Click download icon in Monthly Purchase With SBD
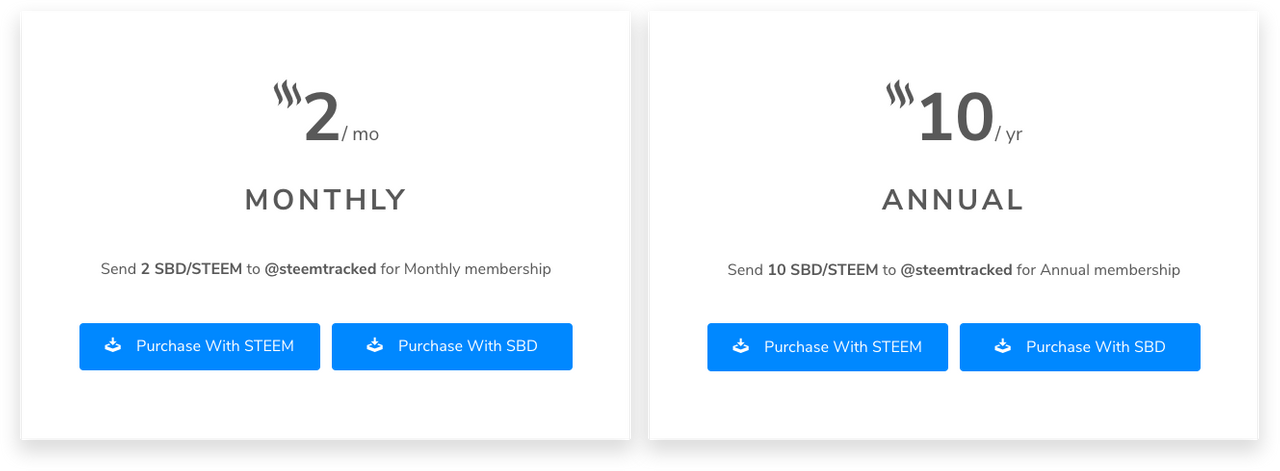The image size is (1280, 471). pyautogui.click(x=375, y=346)
